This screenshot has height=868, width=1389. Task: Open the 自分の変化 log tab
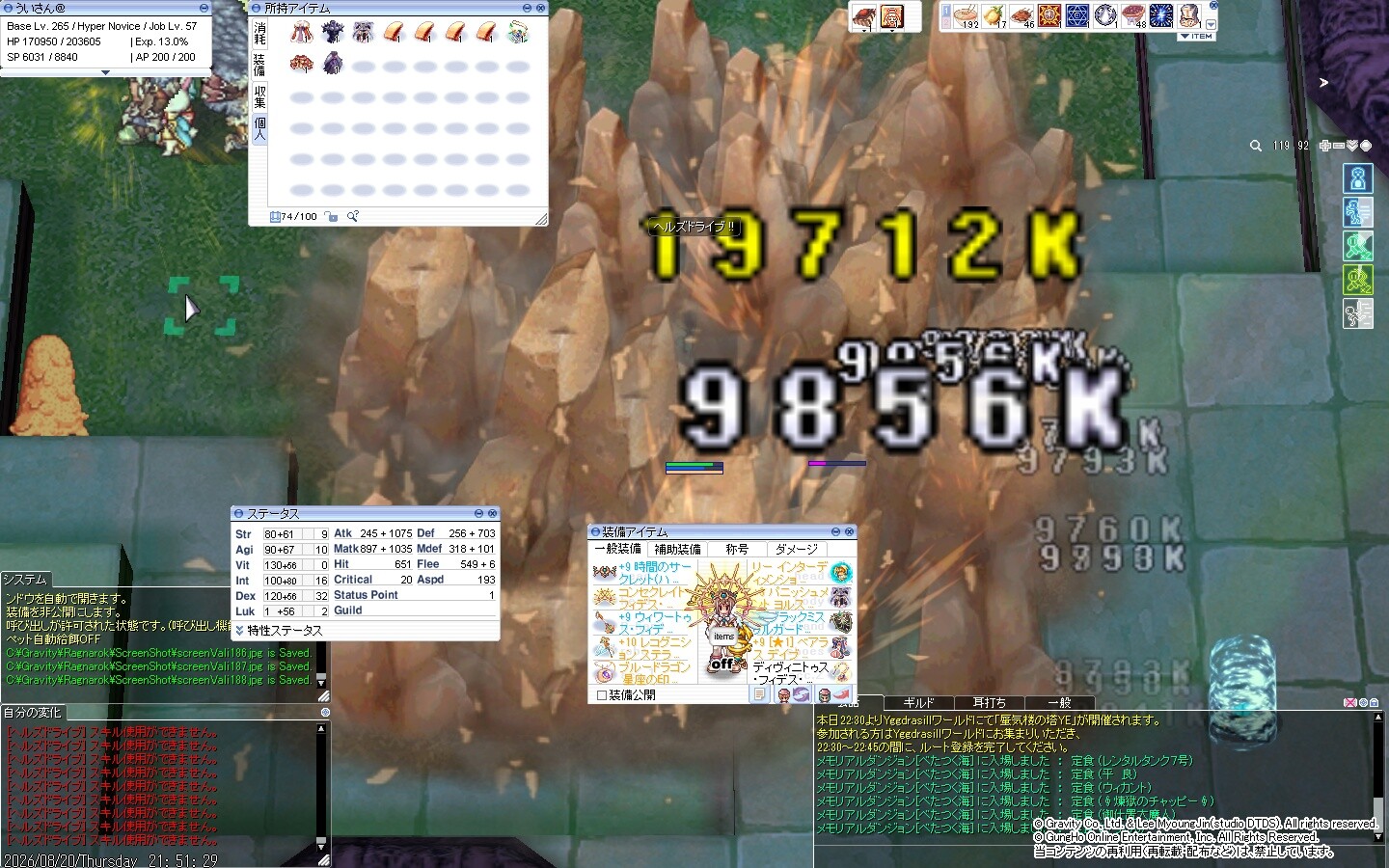pyautogui.click(x=32, y=713)
